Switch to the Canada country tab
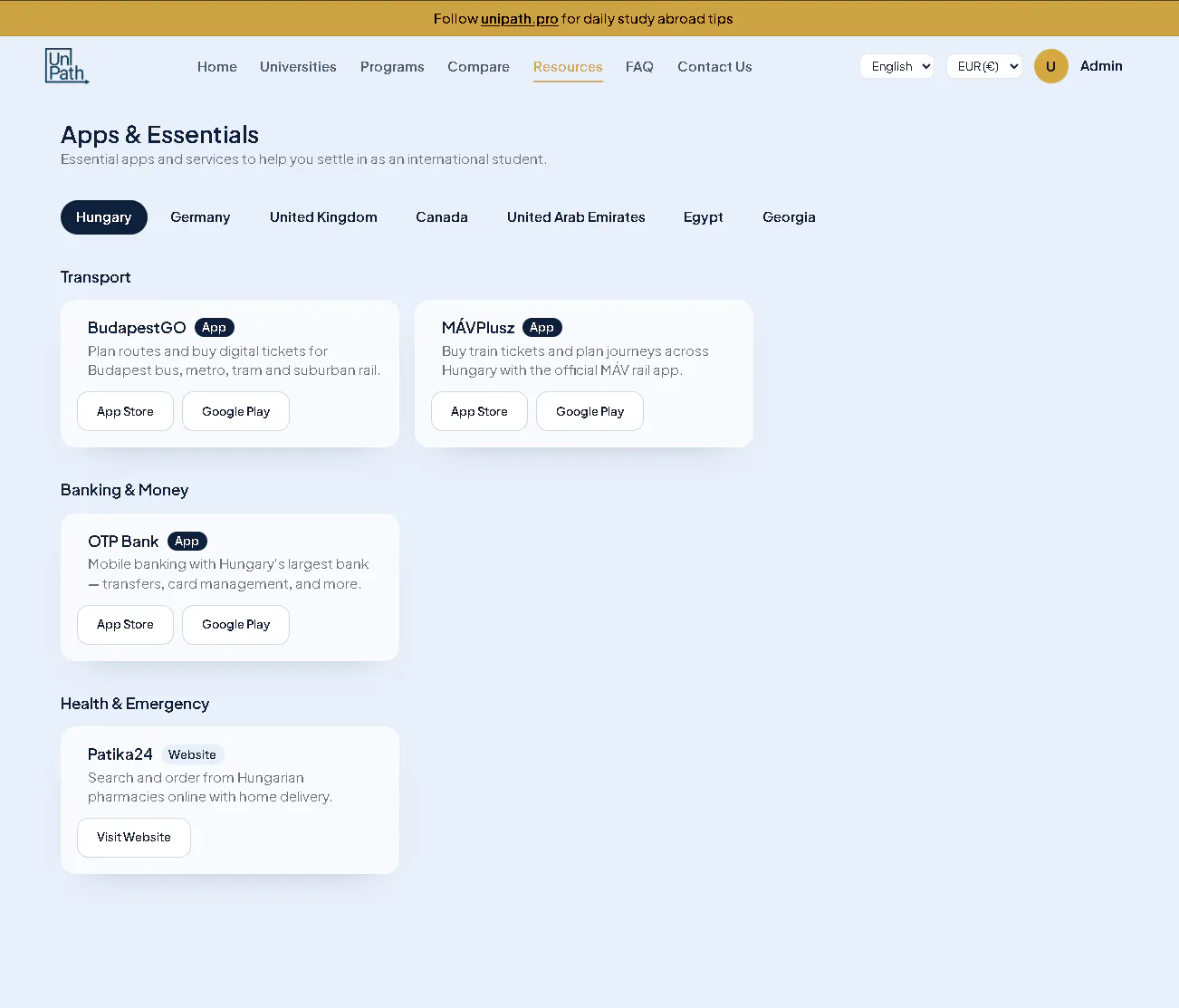The height and width of the screenshot is (1008, 1179). tap(442, 217)
